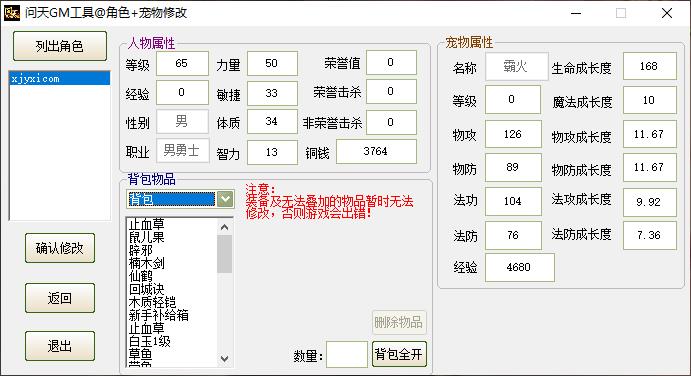The height and width of the screenshot is (376, 691).
Task: Click the 性别 field showing 男
Action: pos(182,121)
